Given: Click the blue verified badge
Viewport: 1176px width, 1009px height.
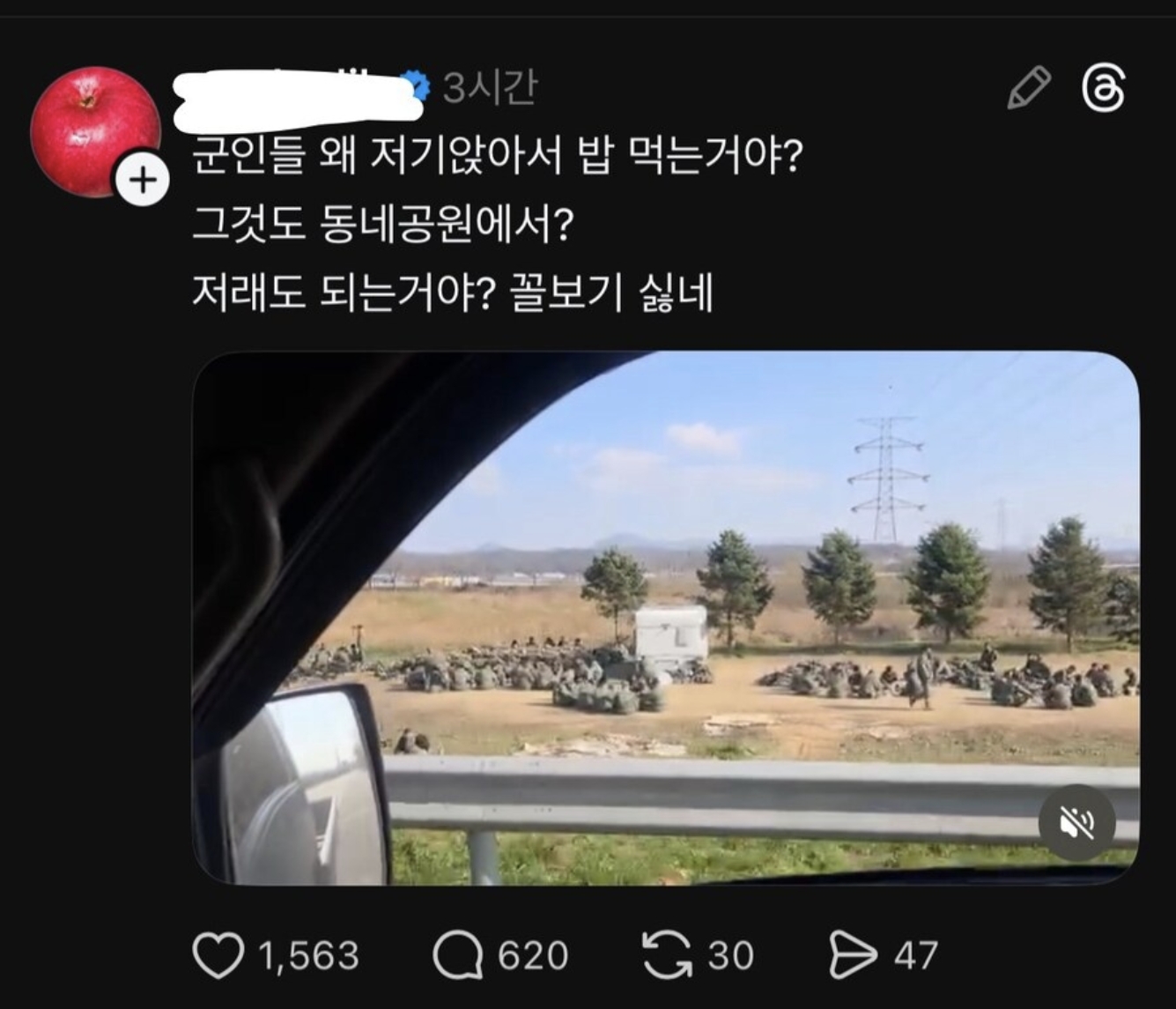Looking at the screenshot, I should (418, 86).
